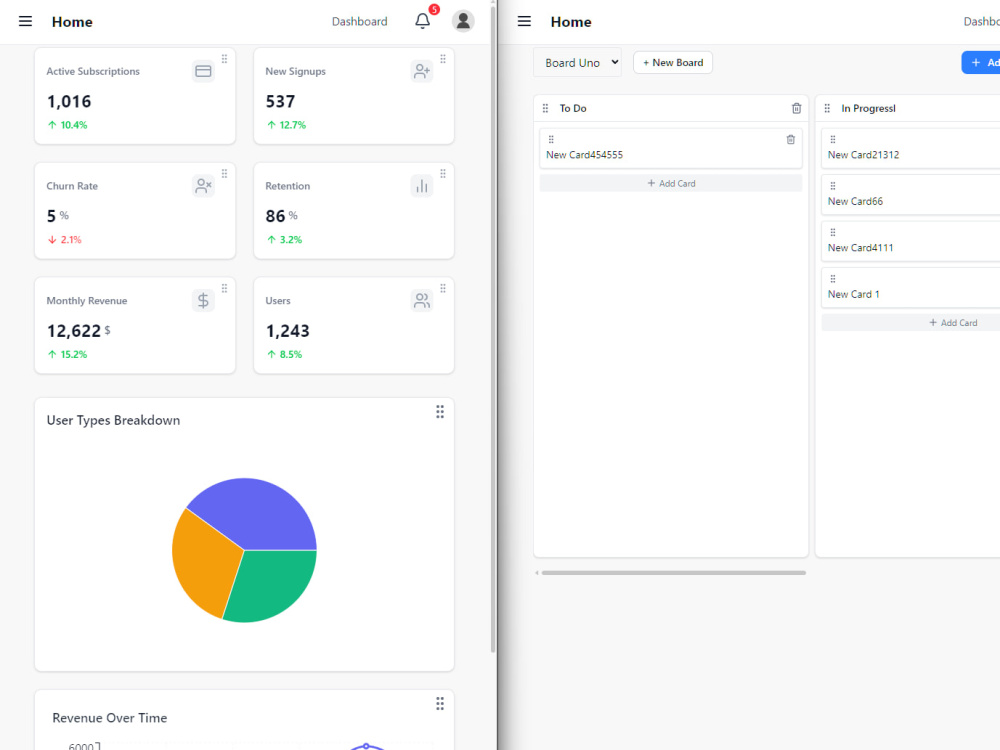Grab drag handle of New Card21312
The image size is (1000, 750).
pos(833,140)
